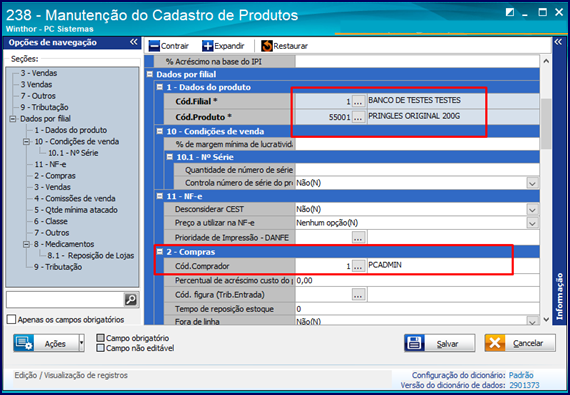Select 10.1 - Nº Série in tree

[x=73, y=153]
